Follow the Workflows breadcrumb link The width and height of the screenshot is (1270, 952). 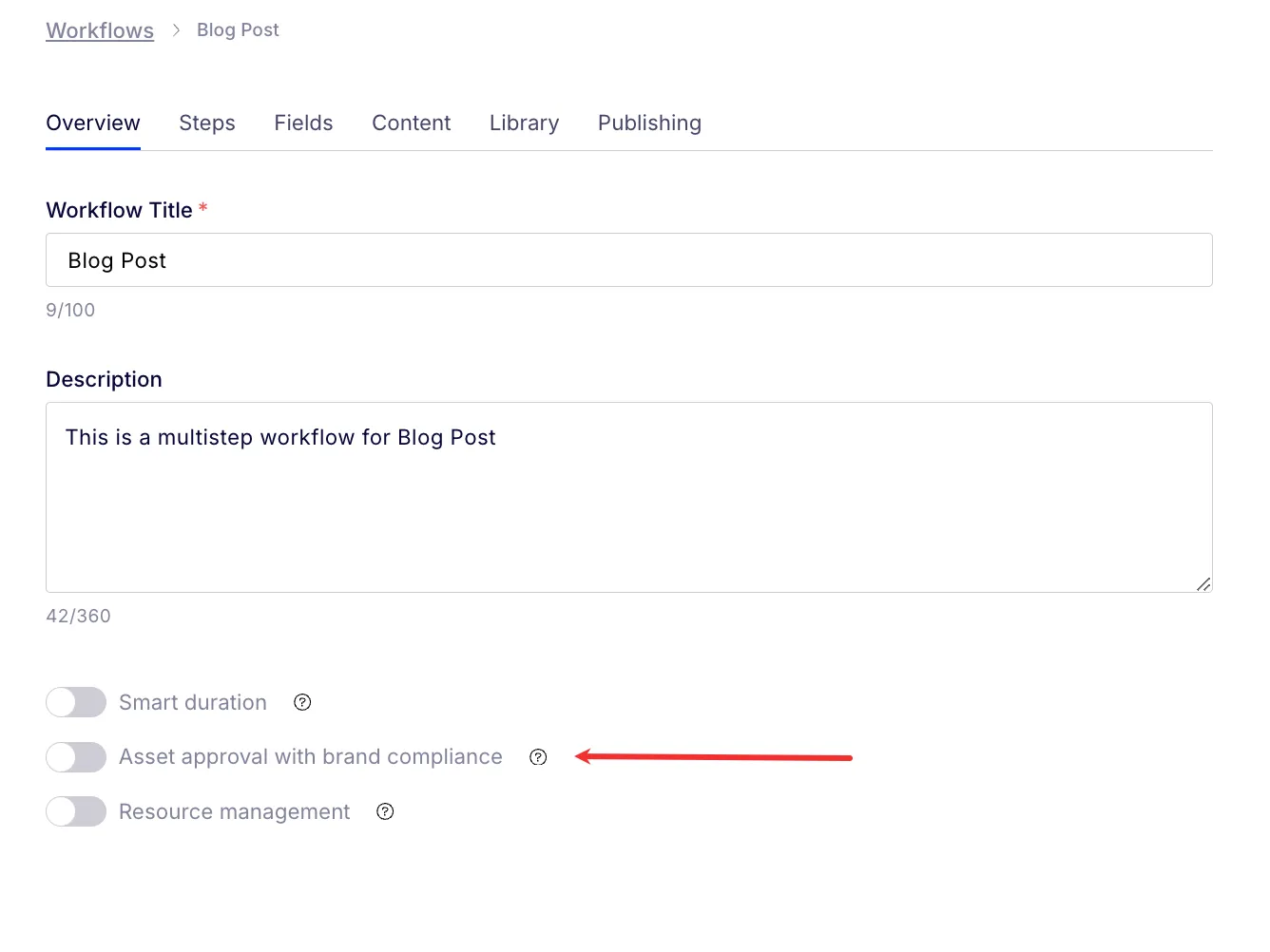(100, 30)
